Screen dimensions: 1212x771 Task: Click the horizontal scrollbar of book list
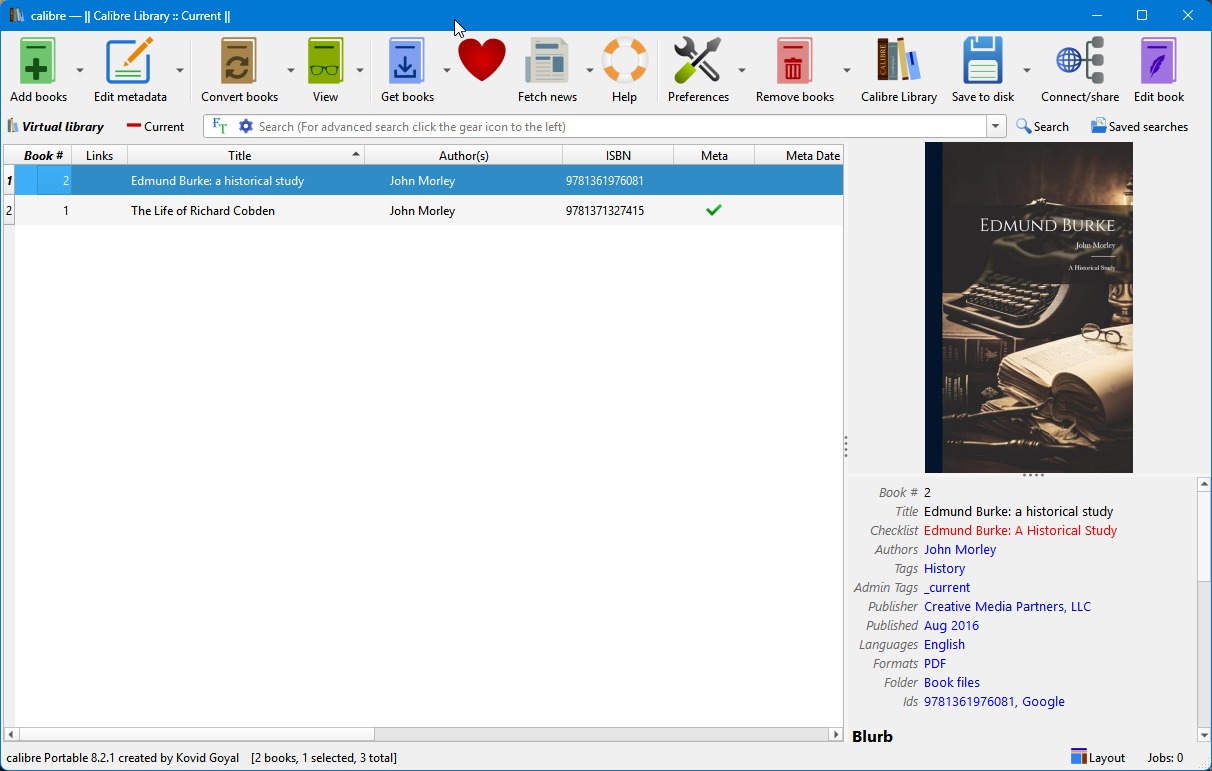click(196, 734)
